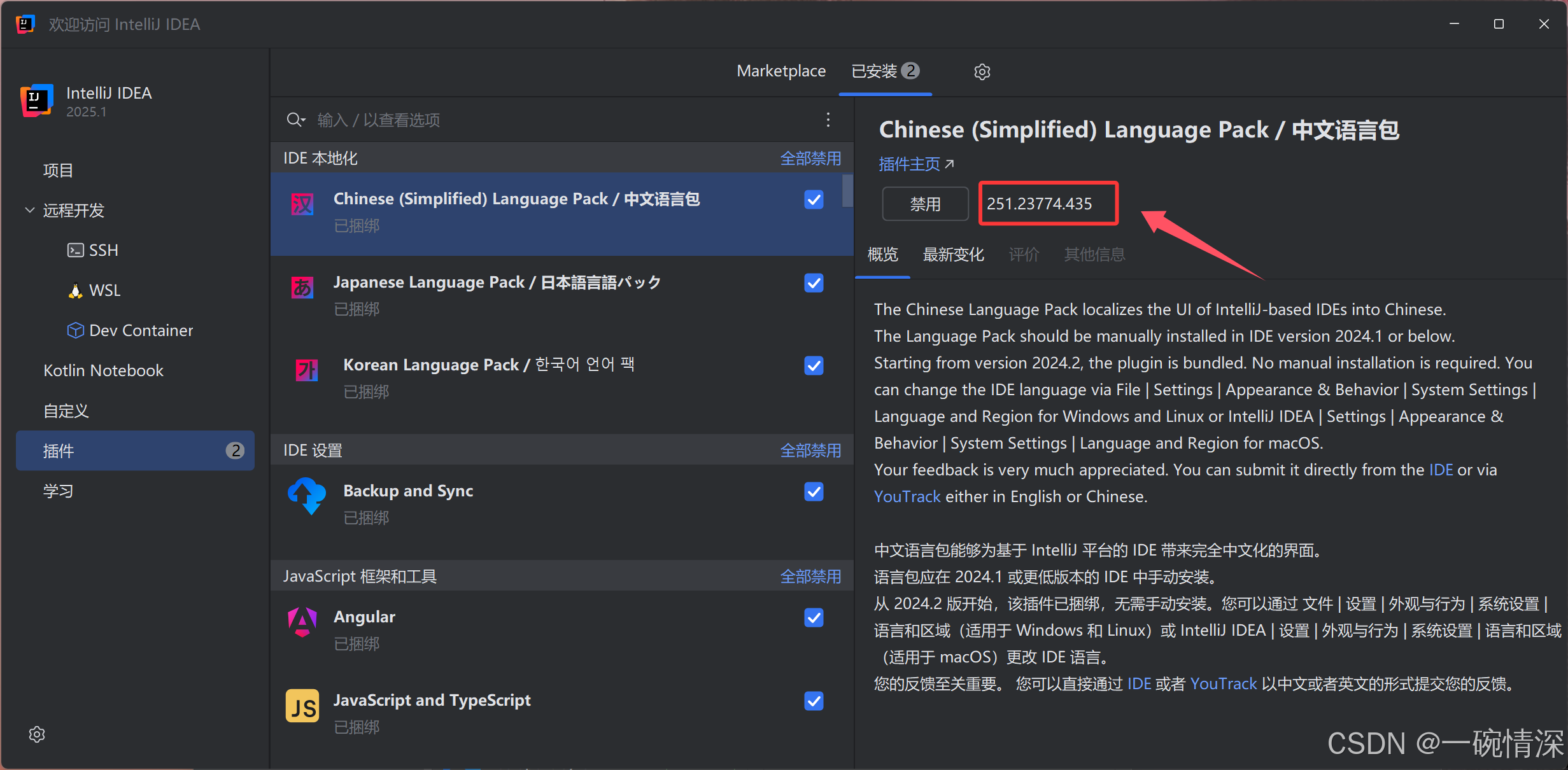Viewport: 1568px width, 770px height.
Task: Click the three-dot options menu beside search
Action: [828, 120]
